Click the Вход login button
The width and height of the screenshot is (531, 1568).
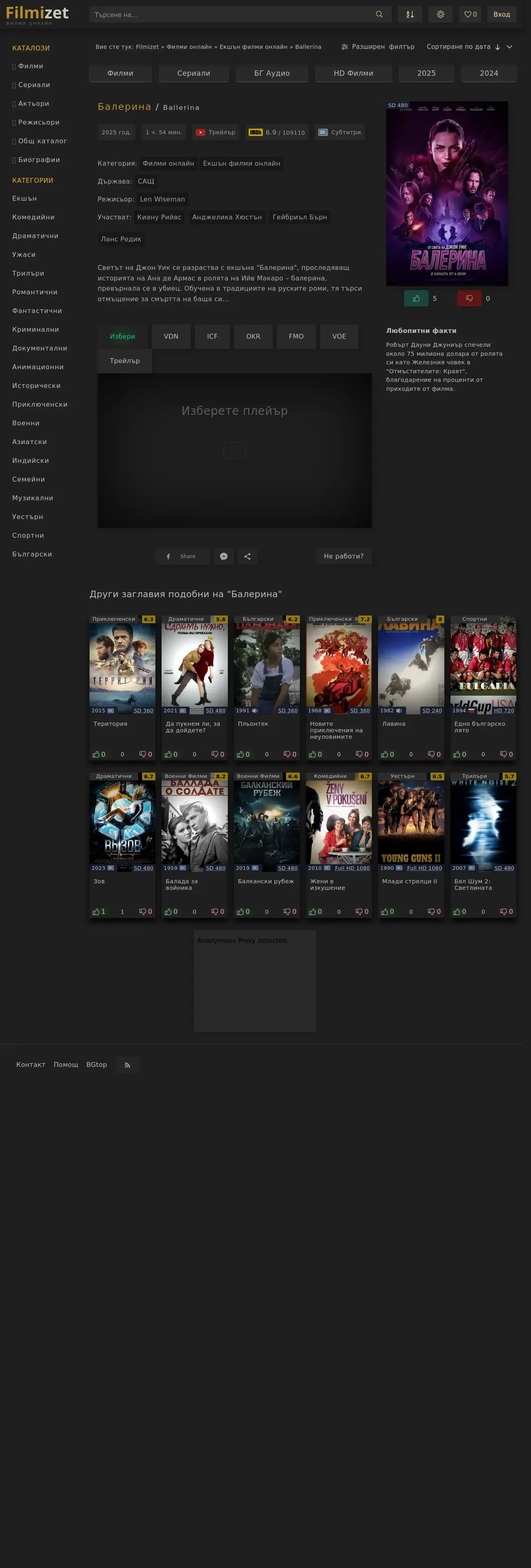502,15
